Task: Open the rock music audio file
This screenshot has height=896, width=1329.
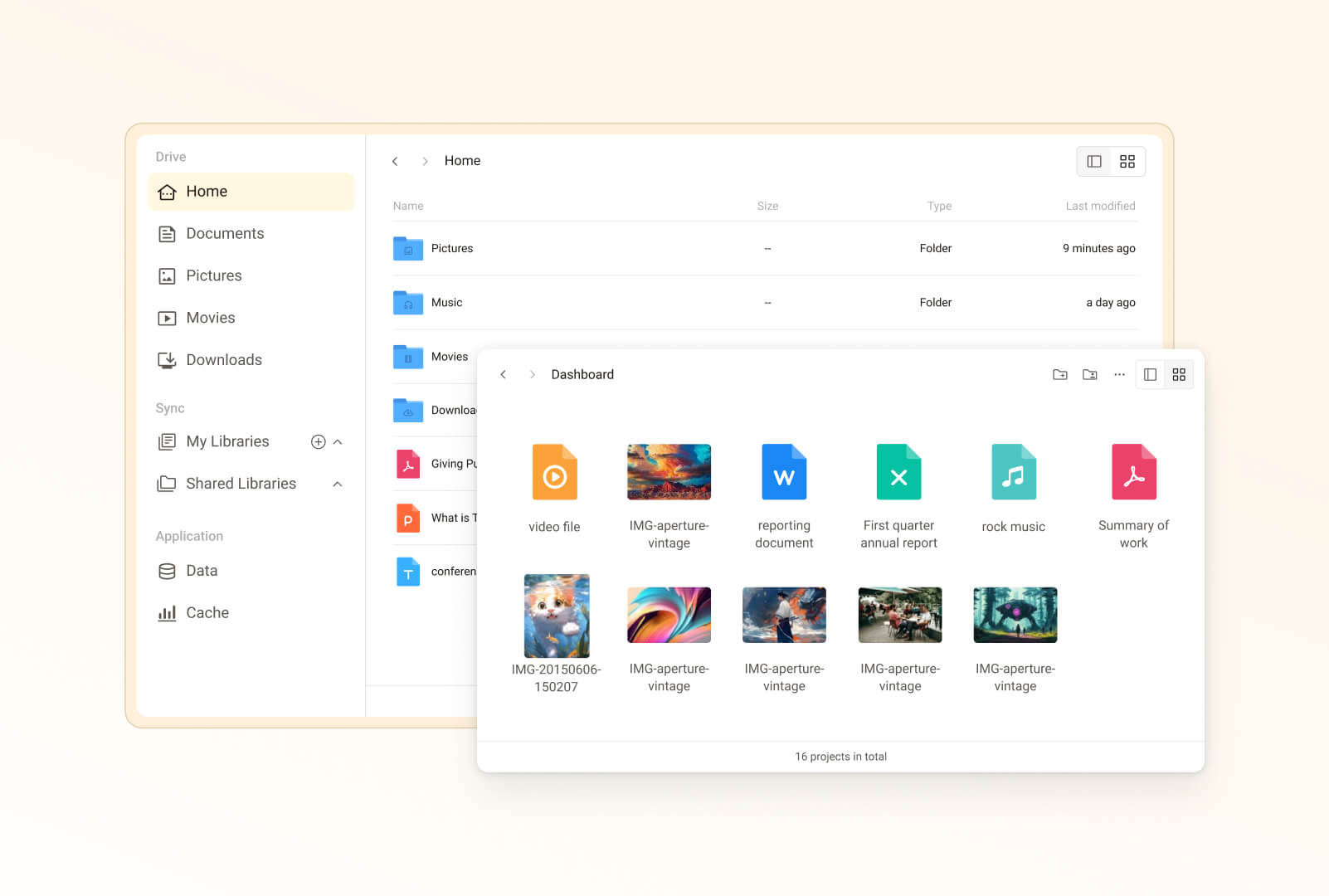Action: click(1014, 472)
